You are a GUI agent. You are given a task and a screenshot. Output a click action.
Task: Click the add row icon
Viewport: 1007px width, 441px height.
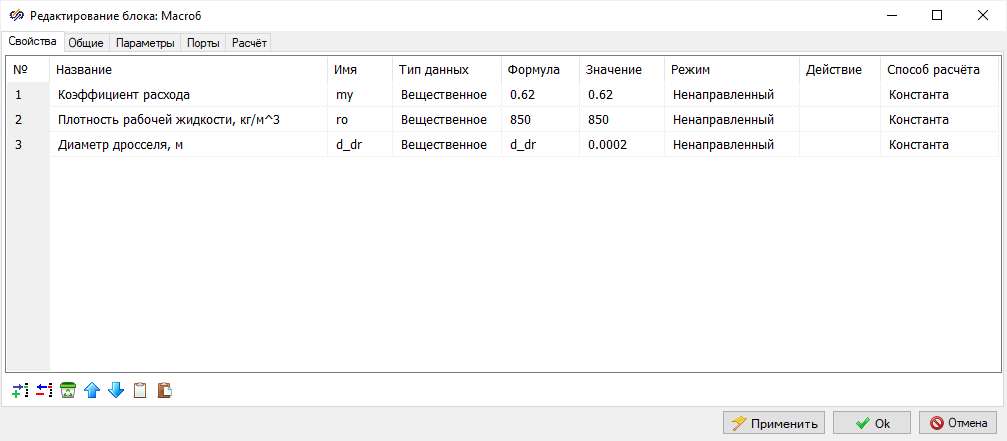point(20,390)
